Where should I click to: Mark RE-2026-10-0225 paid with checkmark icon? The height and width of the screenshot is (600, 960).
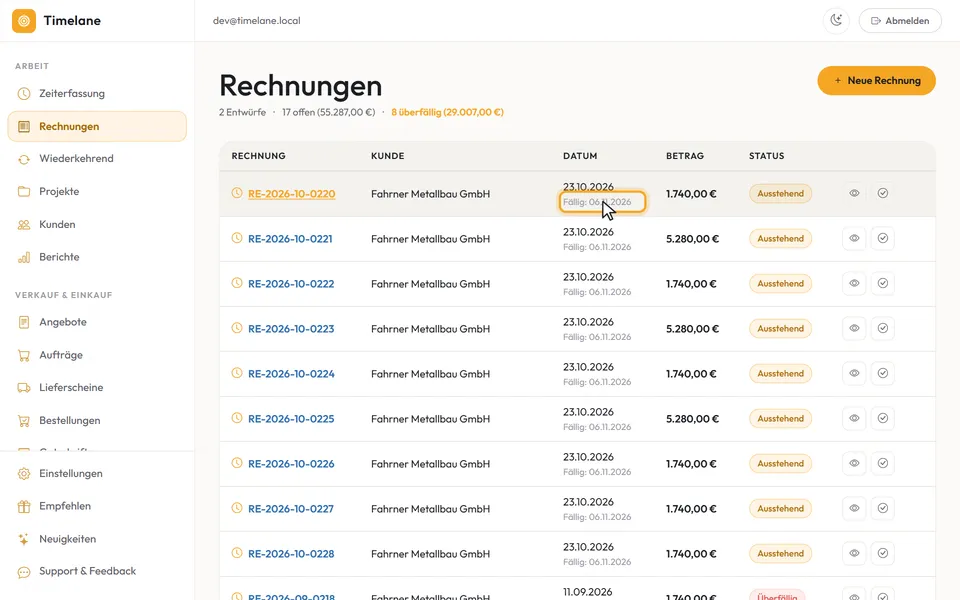point(883,418)
